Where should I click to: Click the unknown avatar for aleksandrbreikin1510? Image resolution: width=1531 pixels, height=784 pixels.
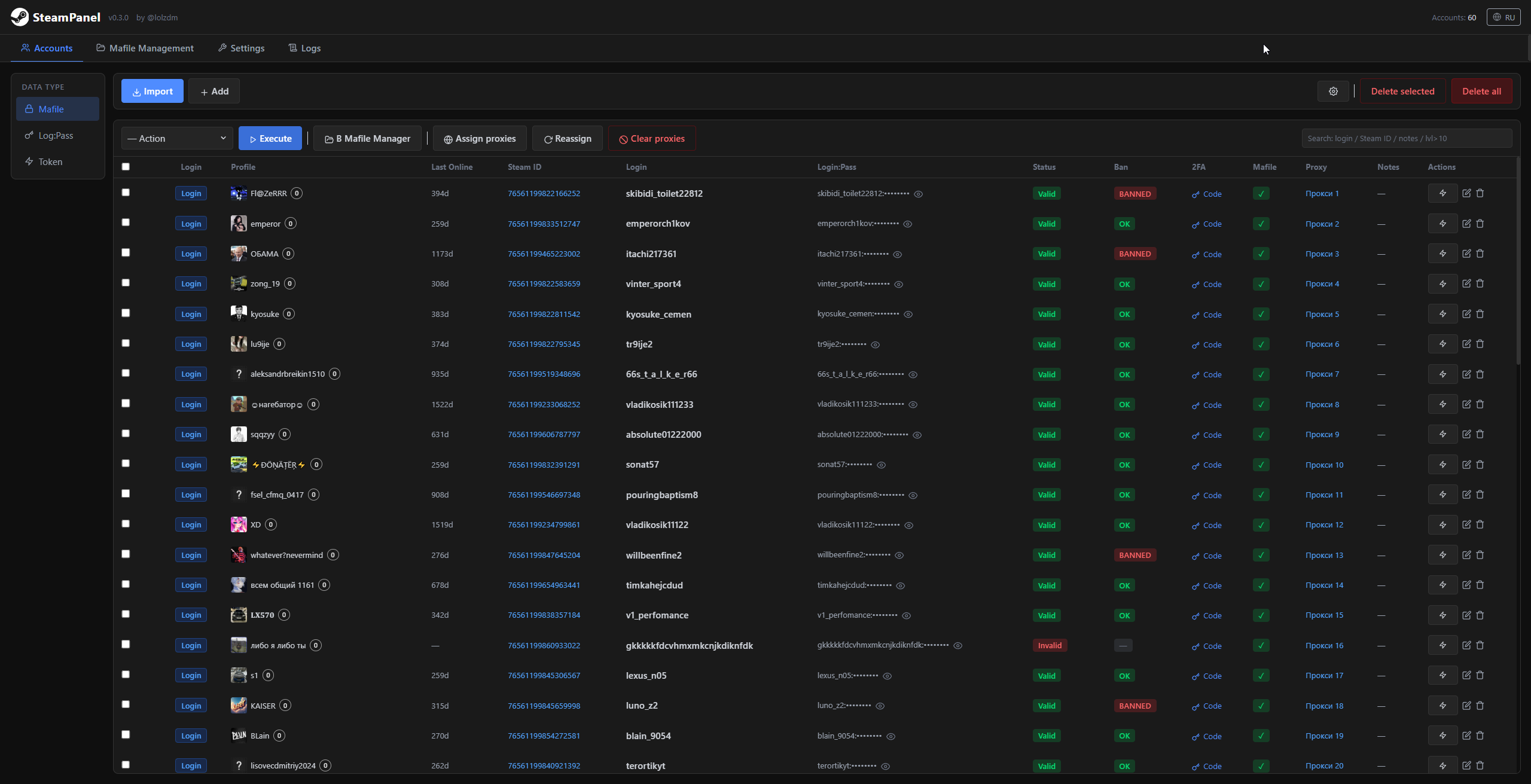[239, 374]
